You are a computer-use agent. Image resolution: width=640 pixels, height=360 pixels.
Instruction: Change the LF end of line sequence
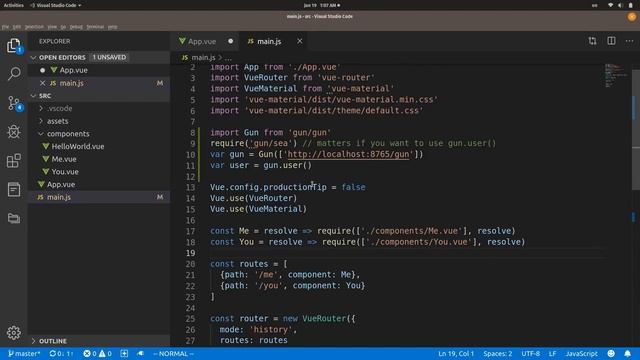(x=552, y=353)
